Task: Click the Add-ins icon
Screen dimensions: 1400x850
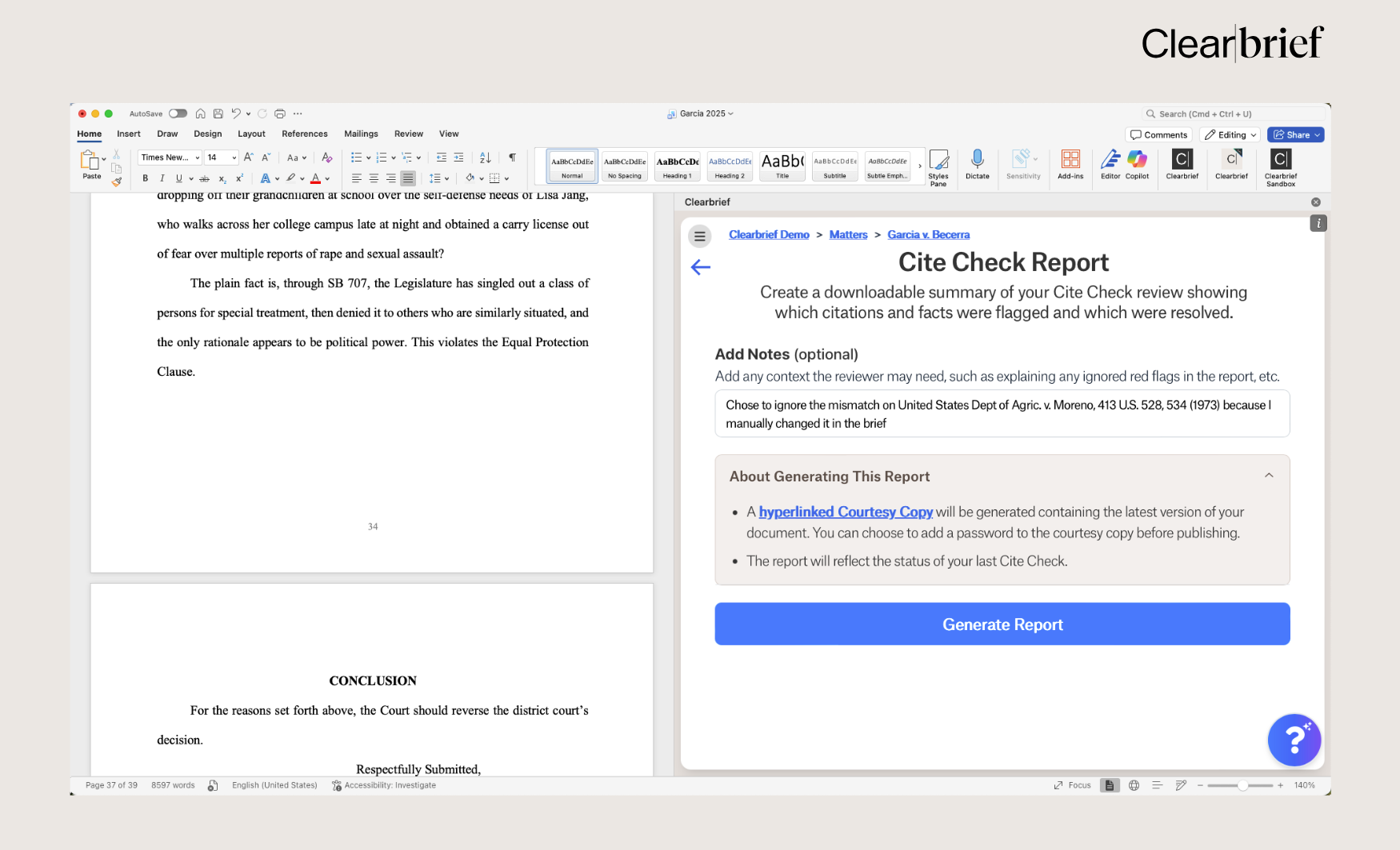Action: (x=1070, y=160)
